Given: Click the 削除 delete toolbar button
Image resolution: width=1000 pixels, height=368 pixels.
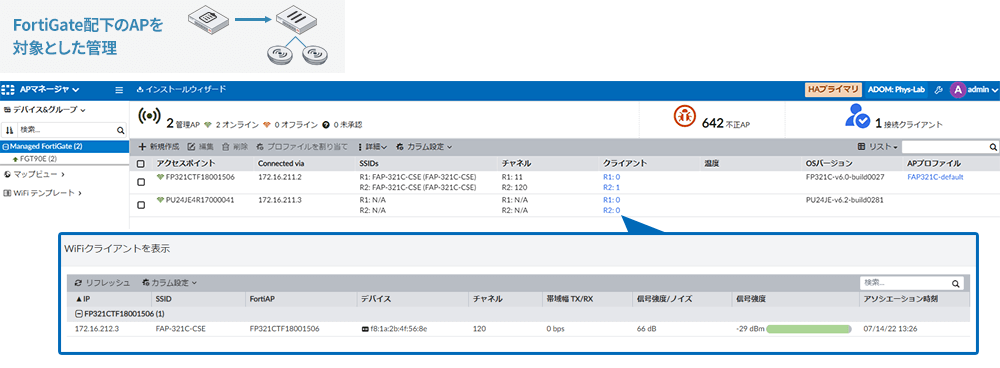Looking at the screenshot, I should pos(235,147).
